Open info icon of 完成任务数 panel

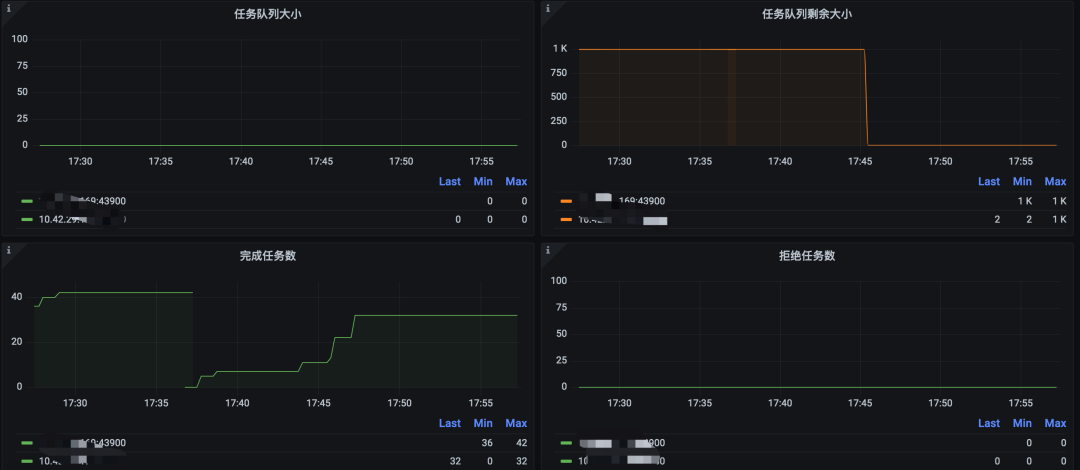(9, 250)
